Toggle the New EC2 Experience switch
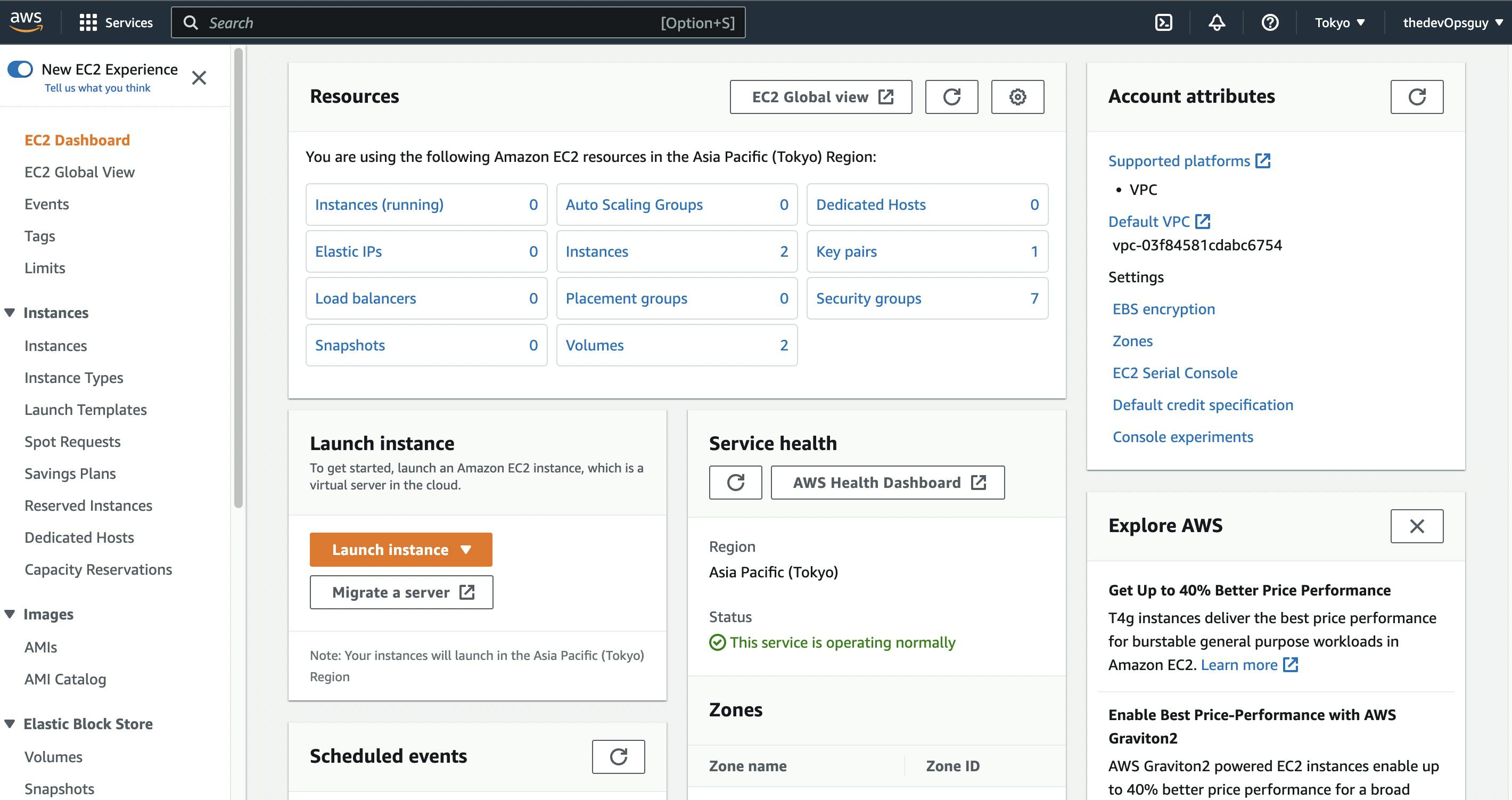This screenshot has height=800, width=1512. (x=21, y=69)
